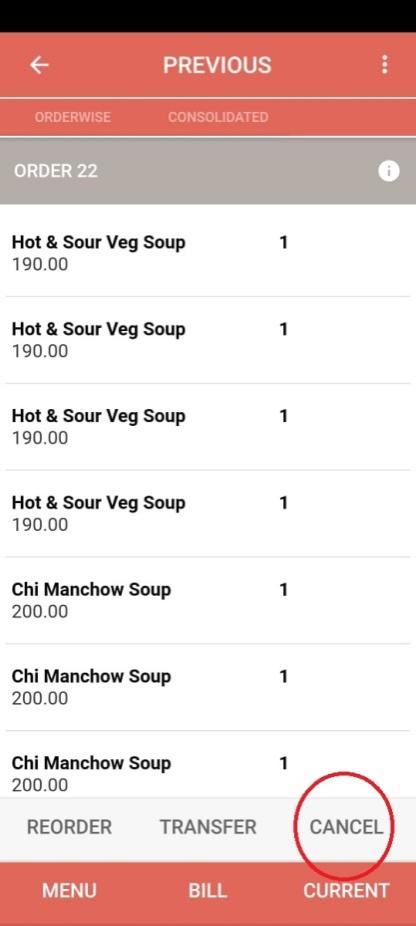
Task: Open the Bill section
Action: tap(207, 891)
